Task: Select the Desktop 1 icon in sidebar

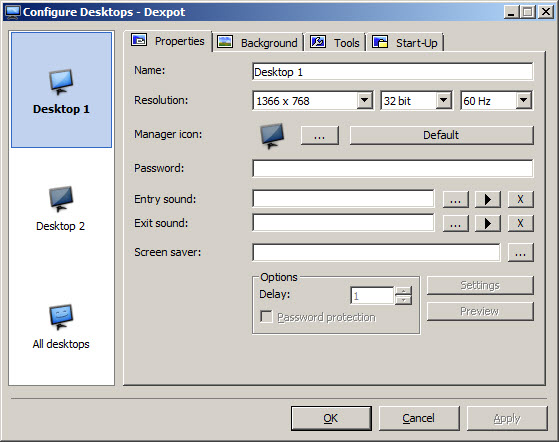Action: 61,82
